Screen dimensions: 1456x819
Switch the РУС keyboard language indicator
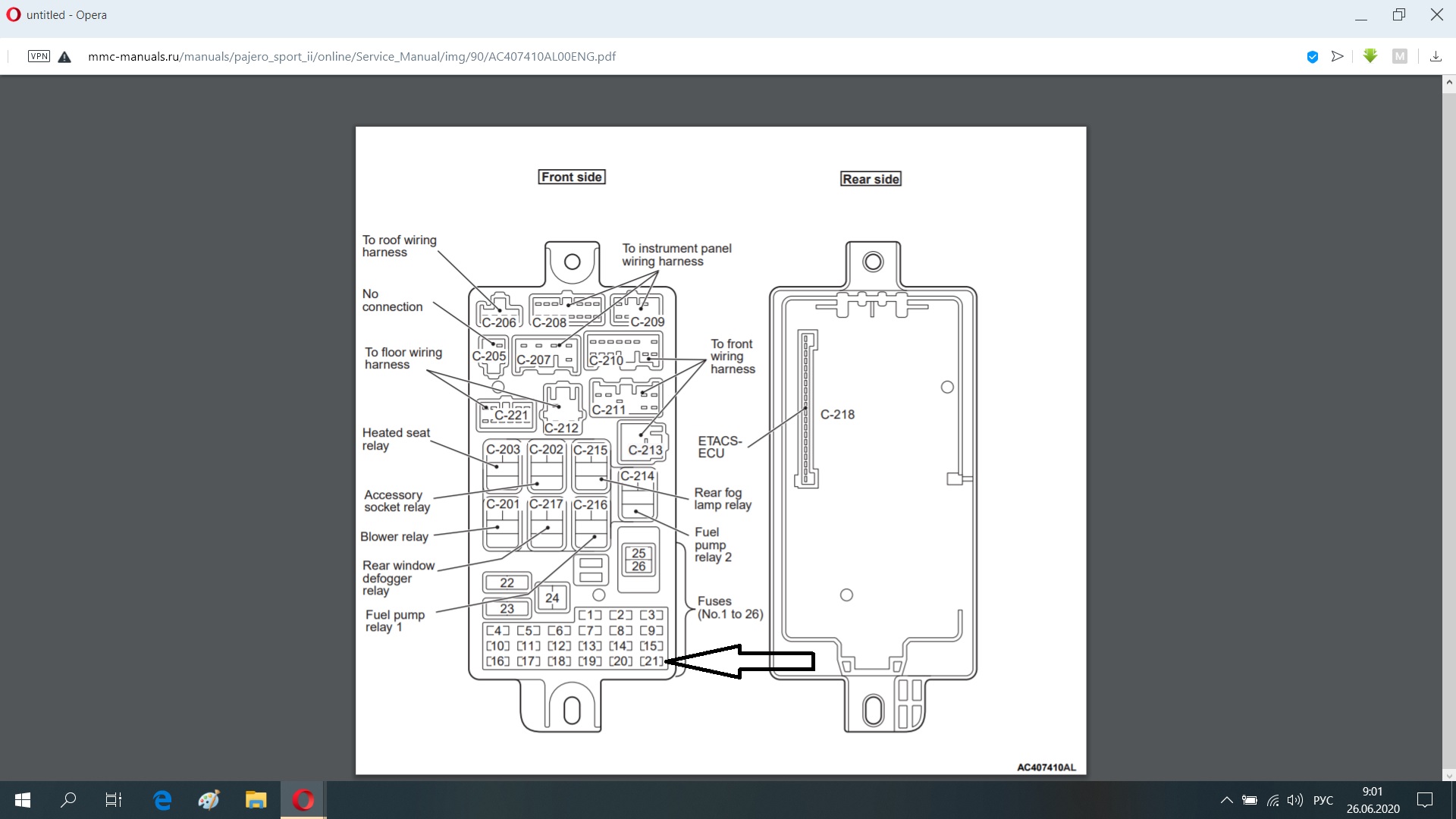point(1323,800)
